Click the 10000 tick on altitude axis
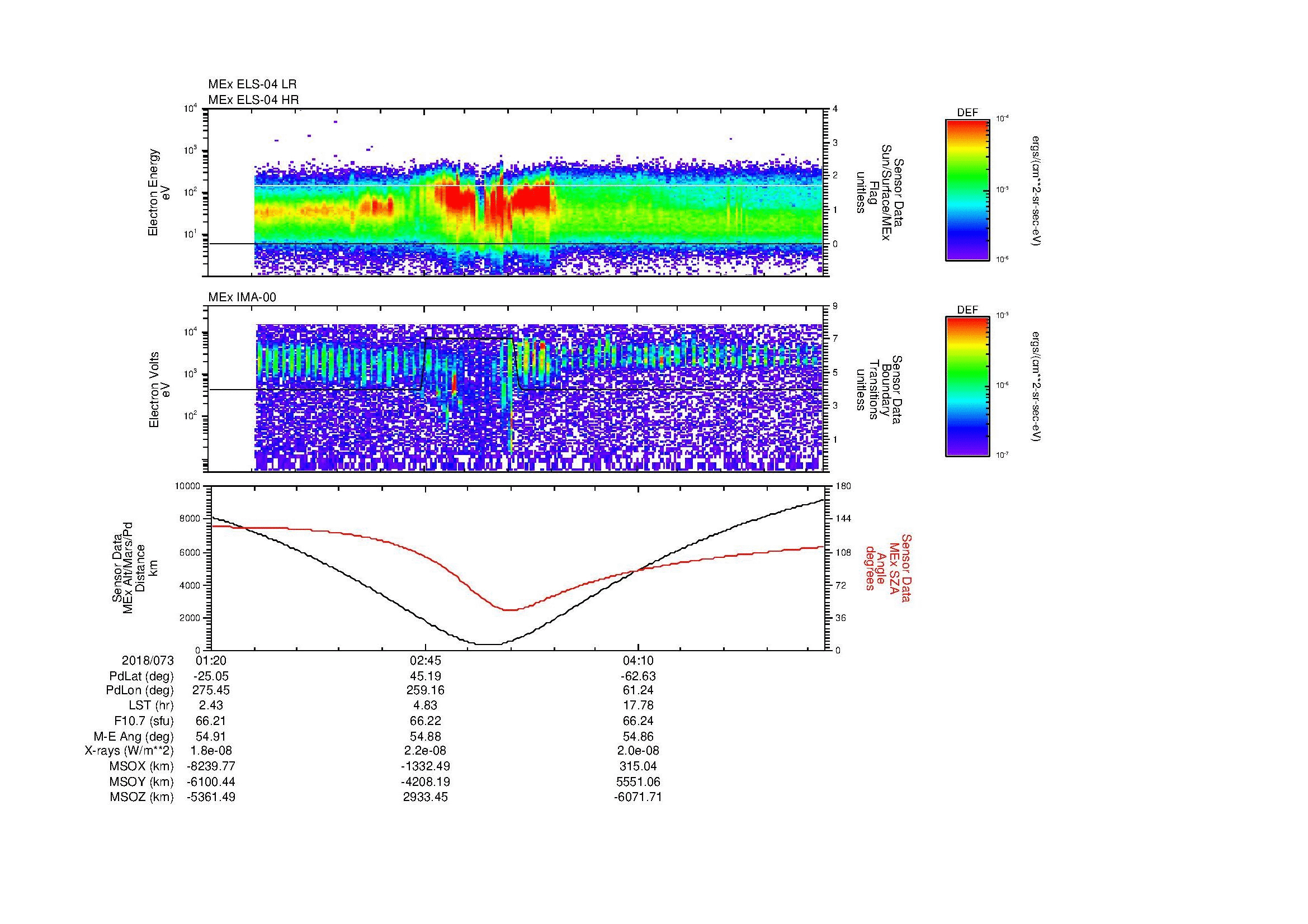The height and width of the screenshot is (924, 1308). coord(188,486)
